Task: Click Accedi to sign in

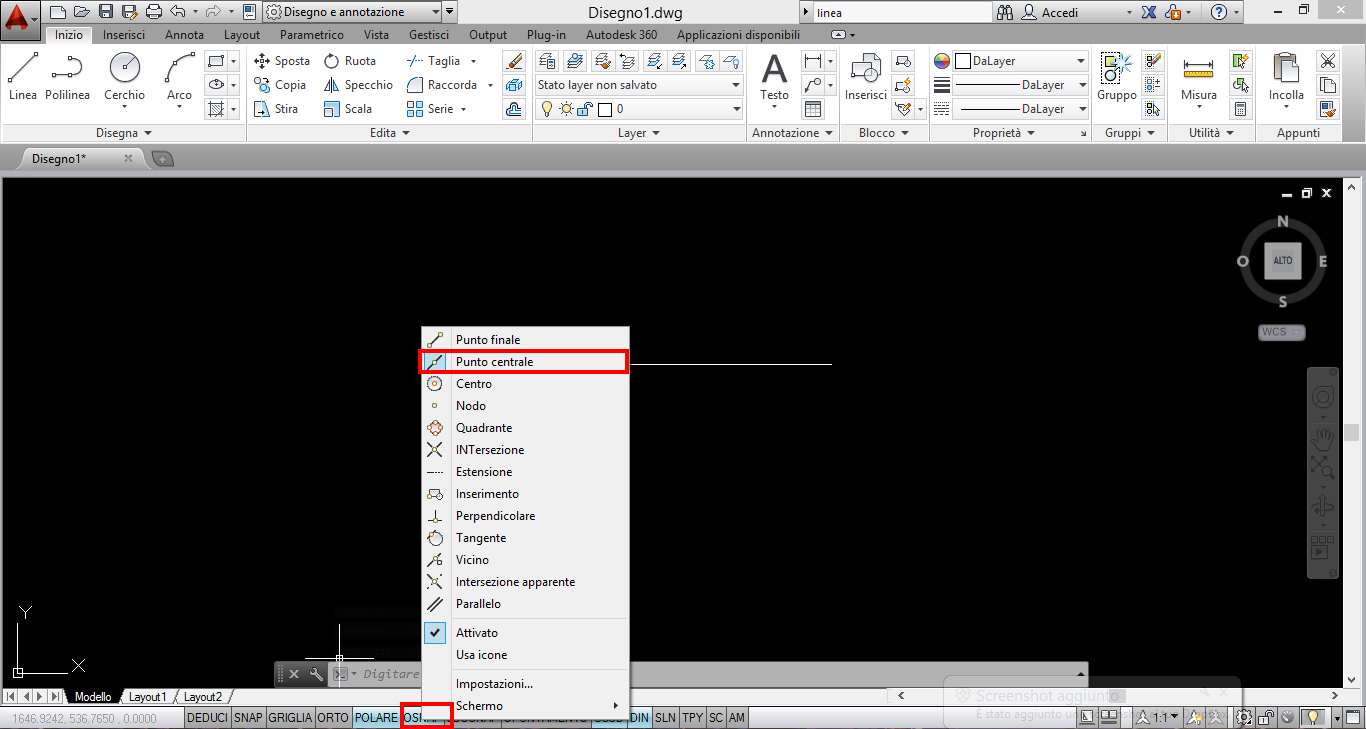Action: [x=1060, y=13]
